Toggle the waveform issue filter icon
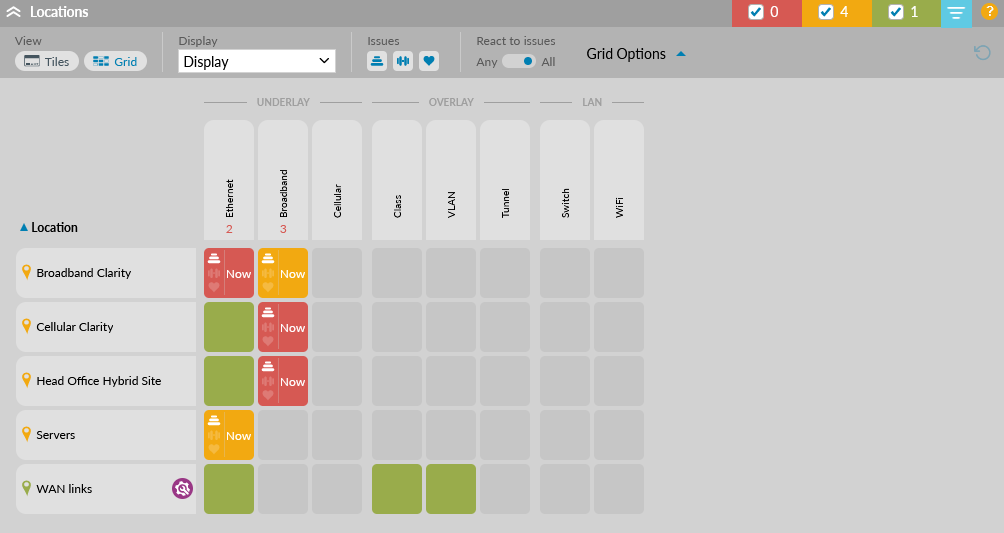1004x533 pixels. [x=403, y=62]
